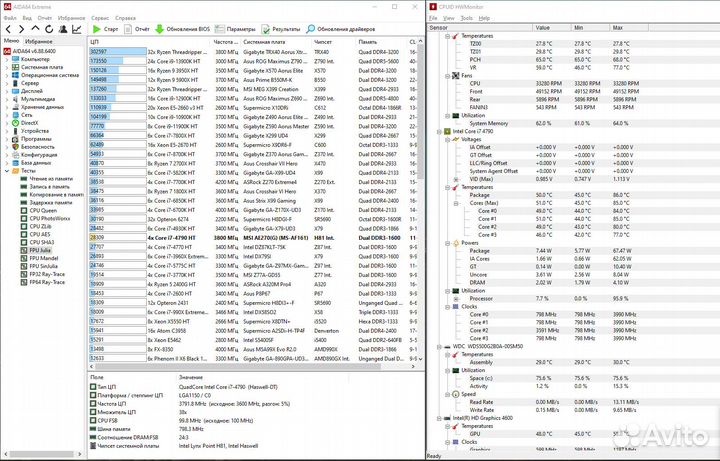Select the Сеть icon in the tree
720x461 pixels.
(x=16, y=115)
